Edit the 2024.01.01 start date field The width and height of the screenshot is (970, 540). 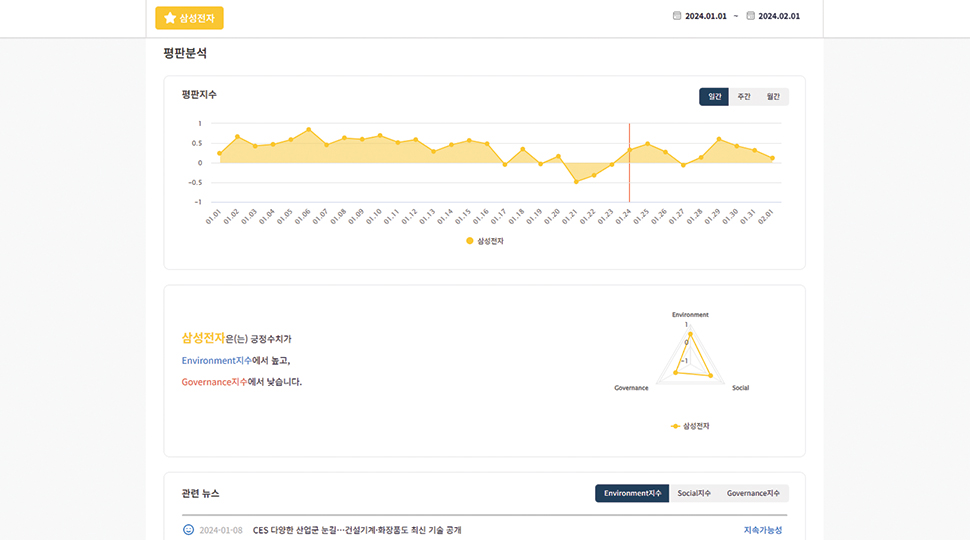click(705, 16)
